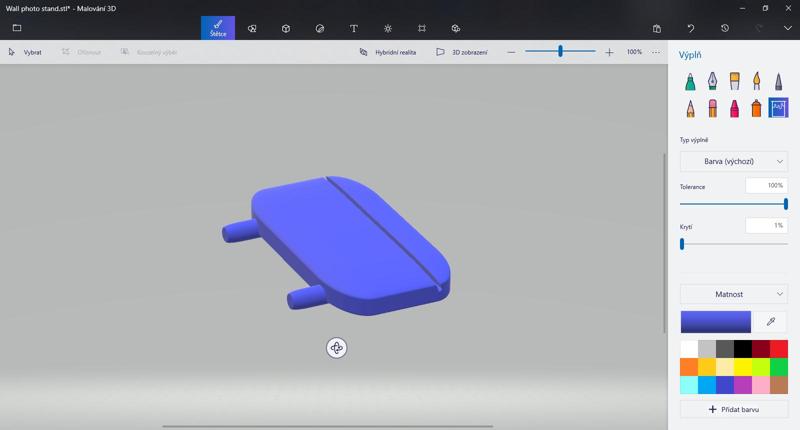800x430 pixels.
Task: Click the Undo arrow
Action: [691, 29]
